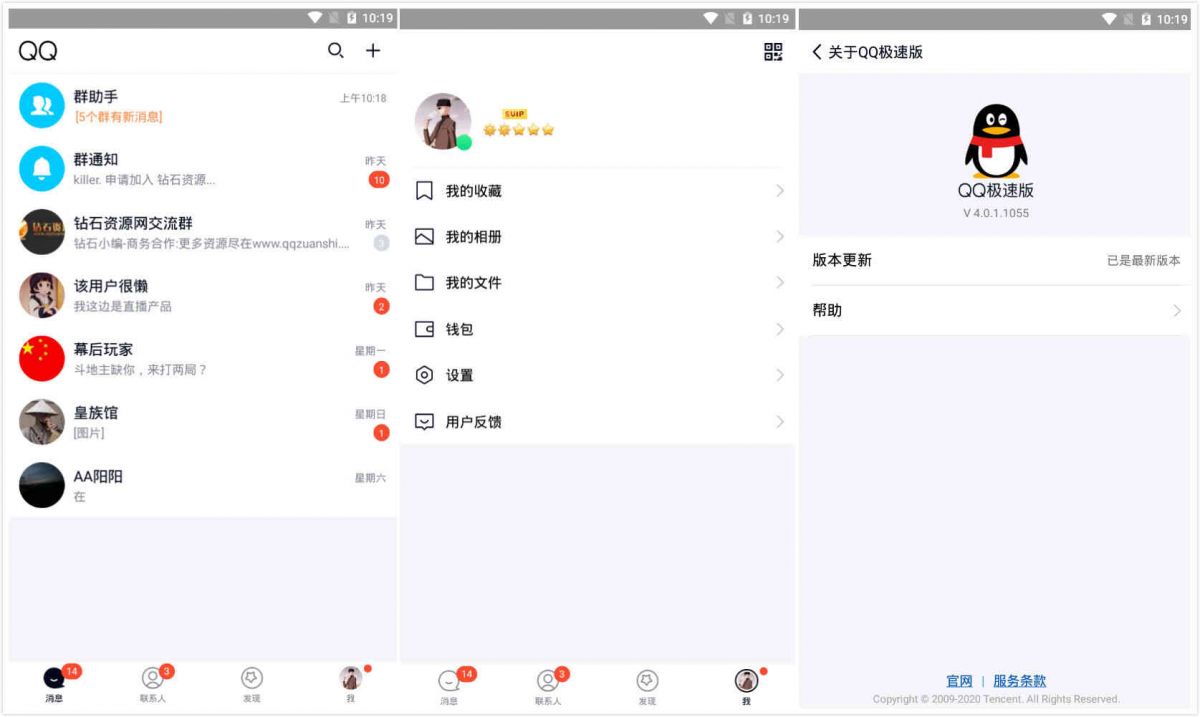This screenshot has width=1200, height=717.
Task: Tap the hexagon gear icon for 设置
Action: 424,375
